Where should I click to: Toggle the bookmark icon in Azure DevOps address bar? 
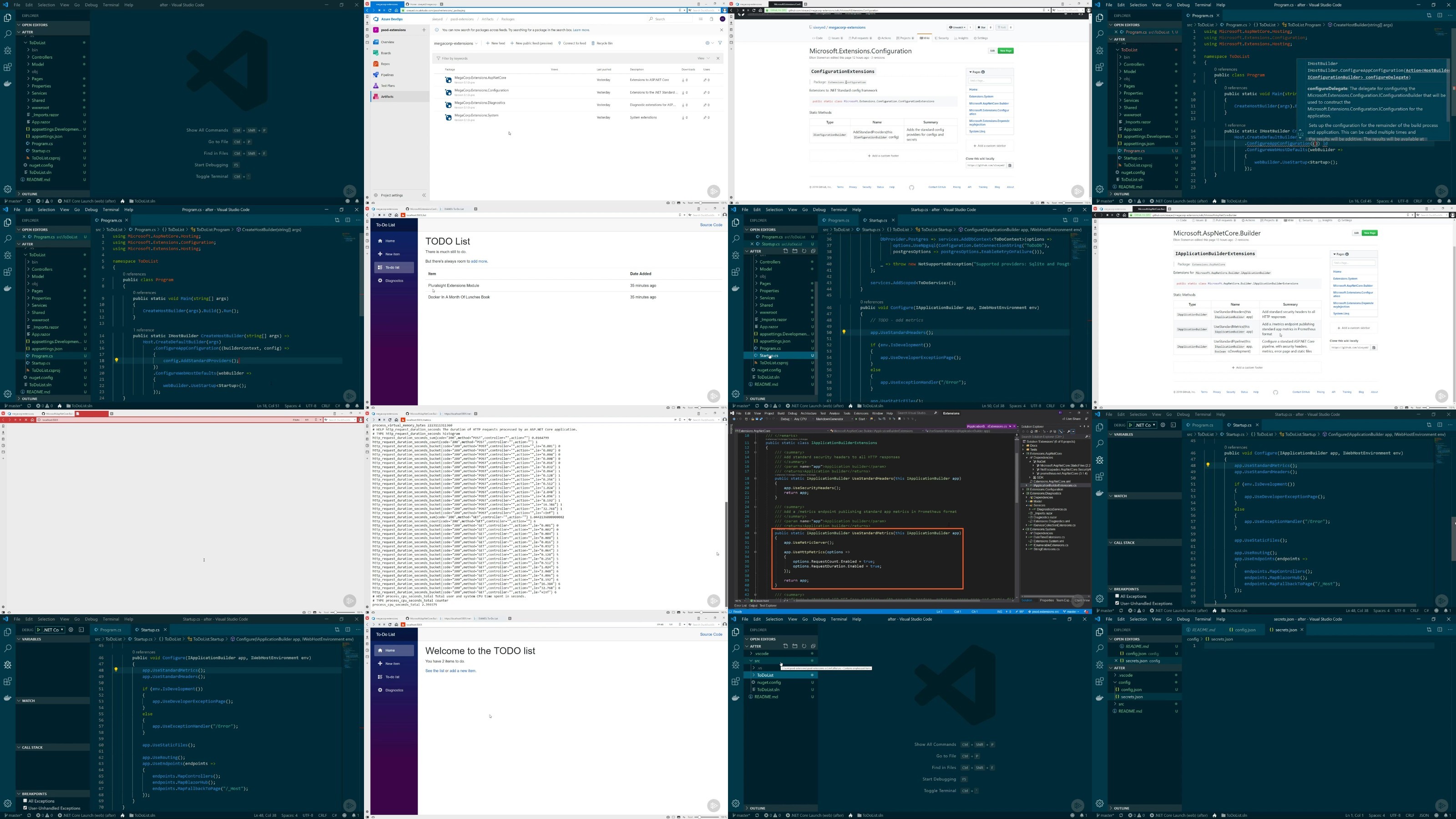[680, 10]
